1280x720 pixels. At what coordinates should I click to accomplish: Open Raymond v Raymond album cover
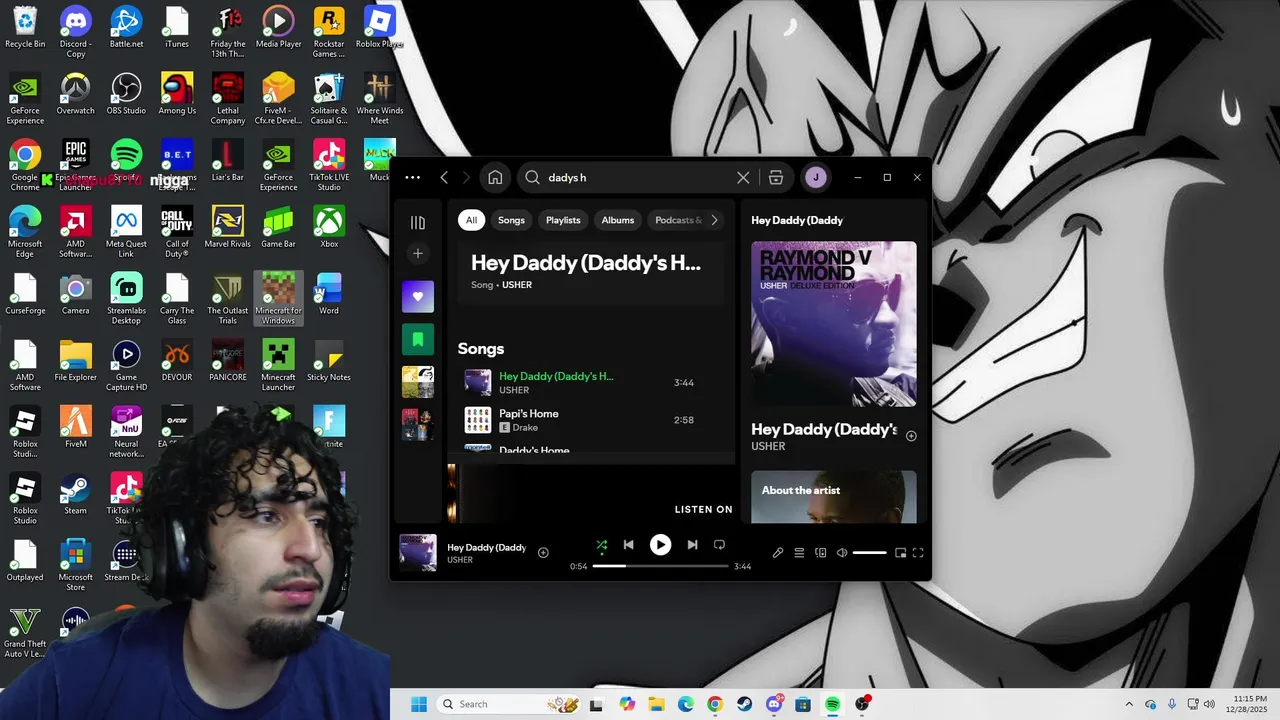(834, 324)
